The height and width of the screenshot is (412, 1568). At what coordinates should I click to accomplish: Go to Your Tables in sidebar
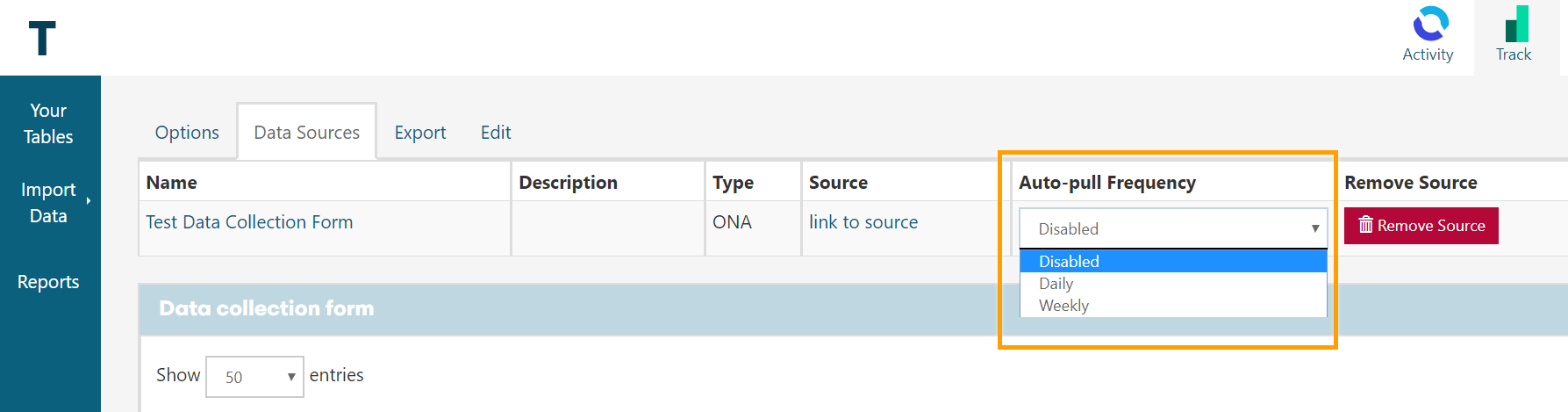tap(48, 124)
